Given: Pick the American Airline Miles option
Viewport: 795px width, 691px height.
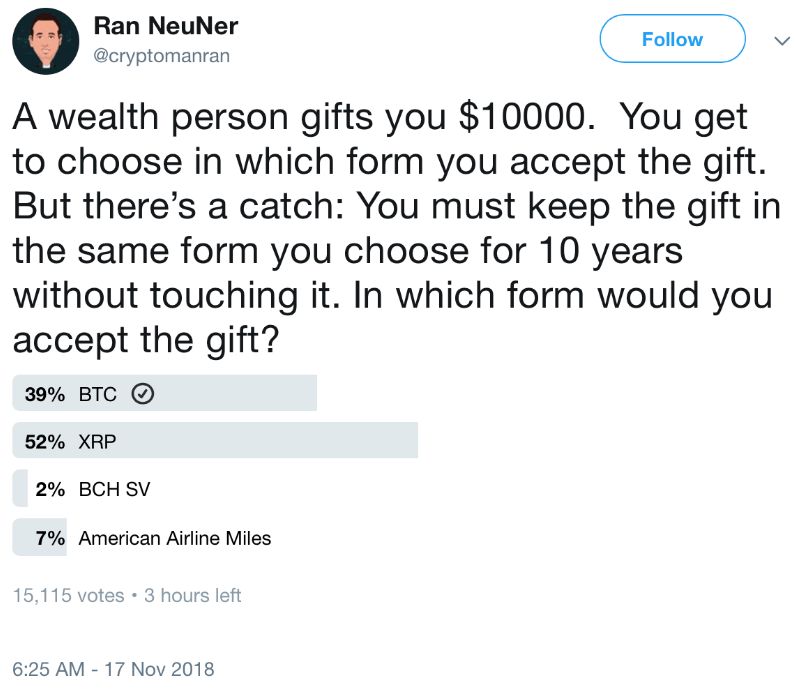Looking at the screenshot, I should 174,538.
